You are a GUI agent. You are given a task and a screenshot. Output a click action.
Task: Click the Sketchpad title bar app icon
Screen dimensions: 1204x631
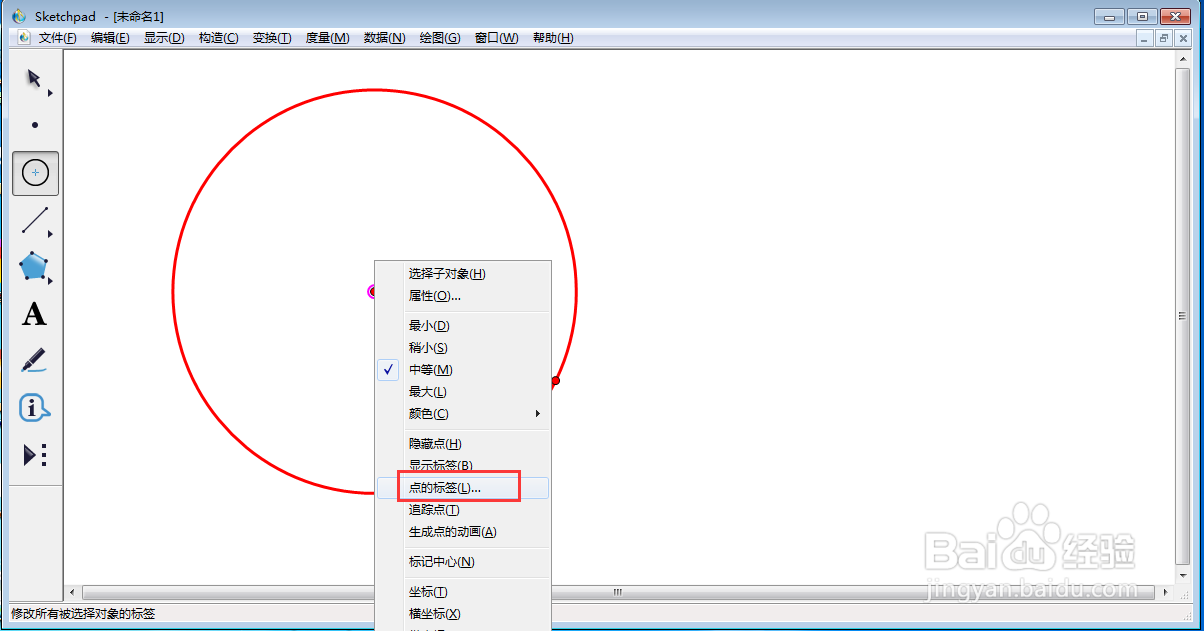(19, 16)
